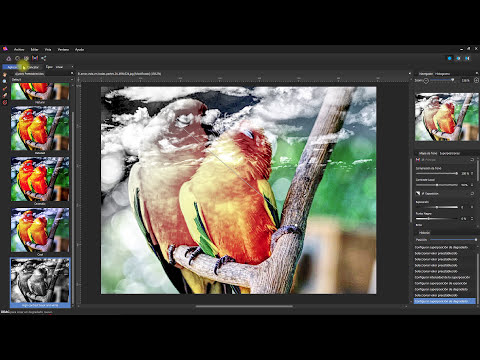Switch to the Navegador tab
Screen dimensions: 480x360
coord(426,74)
